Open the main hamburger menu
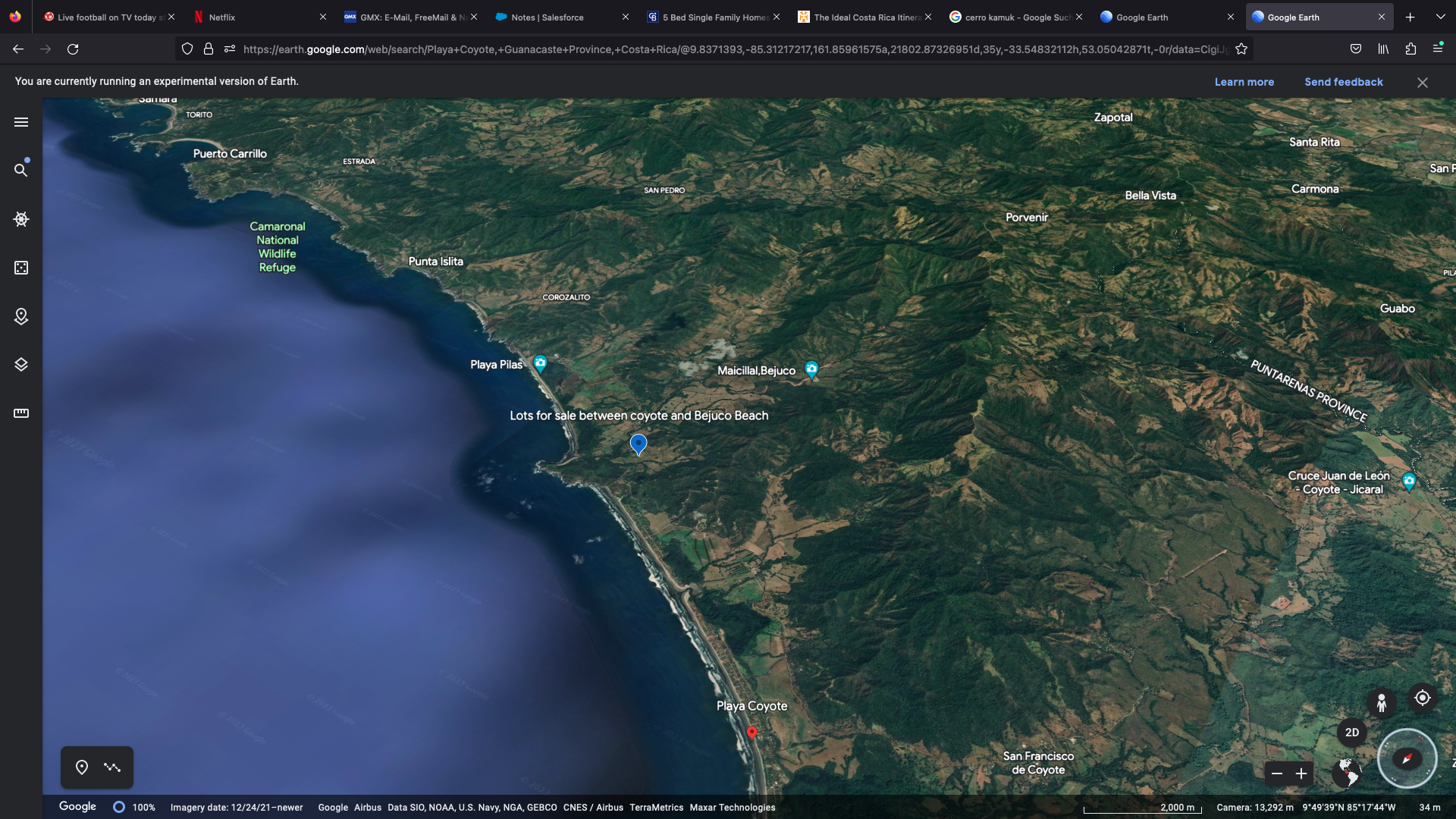Image resolution: width=1456 pixels, height=819 pixels. [x=20, y=121]
